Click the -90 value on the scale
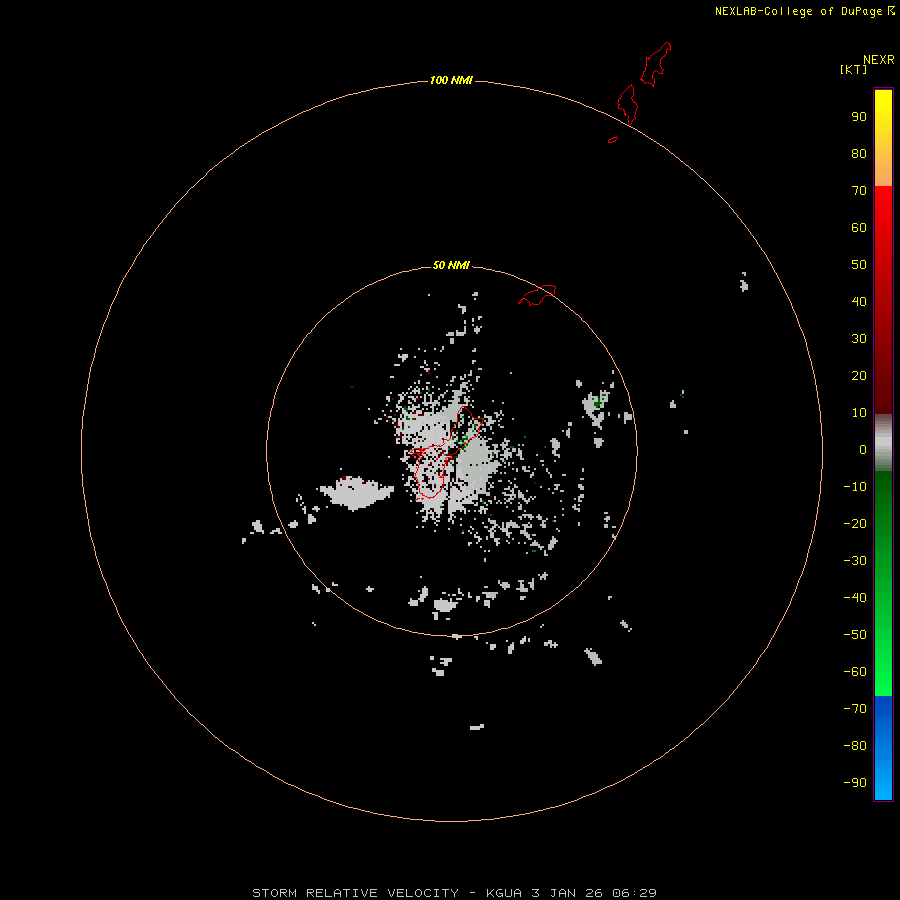Viewport: 900px width, 900px height. point(855,782)
